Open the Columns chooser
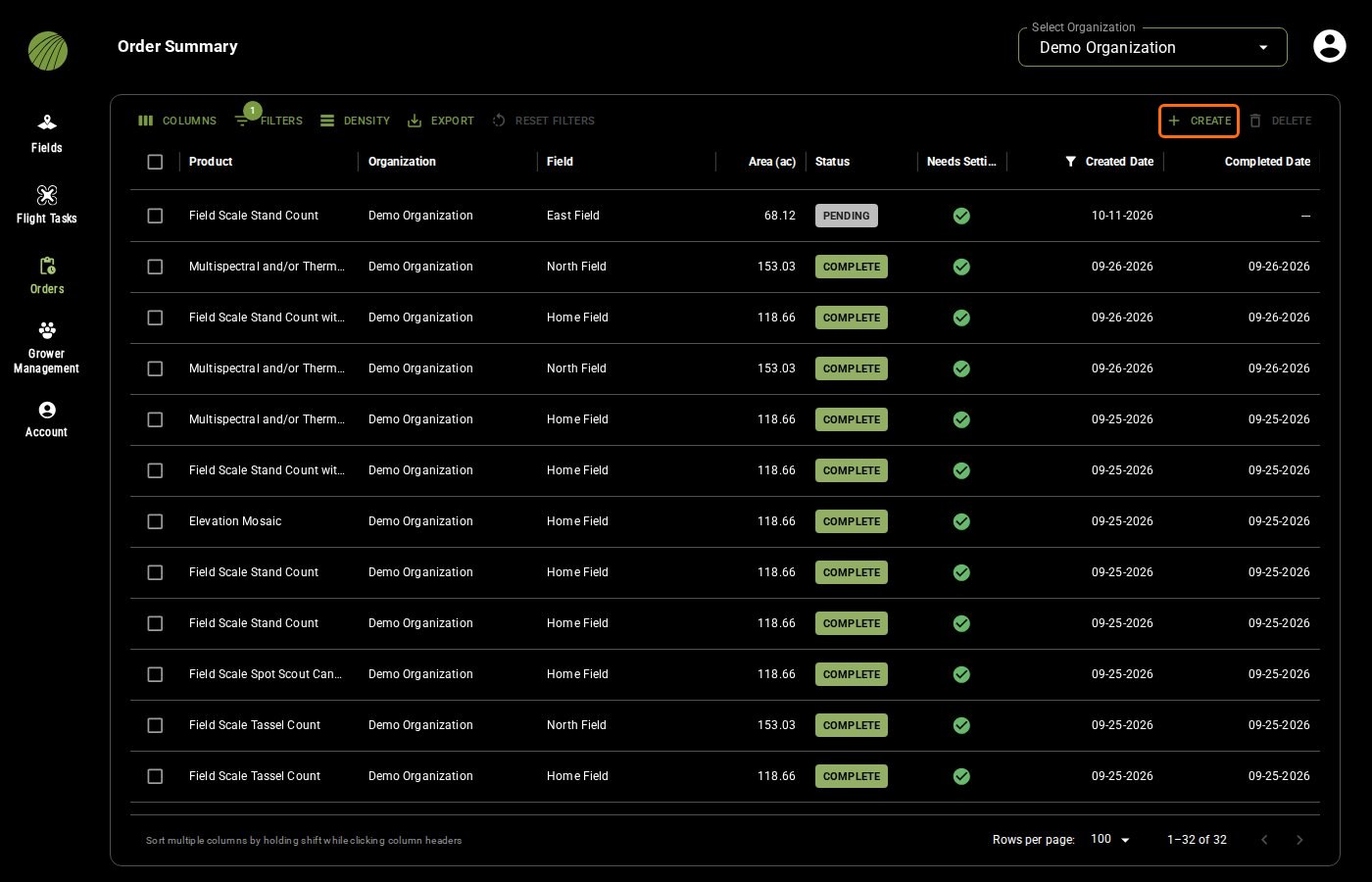 pos(177,121)
